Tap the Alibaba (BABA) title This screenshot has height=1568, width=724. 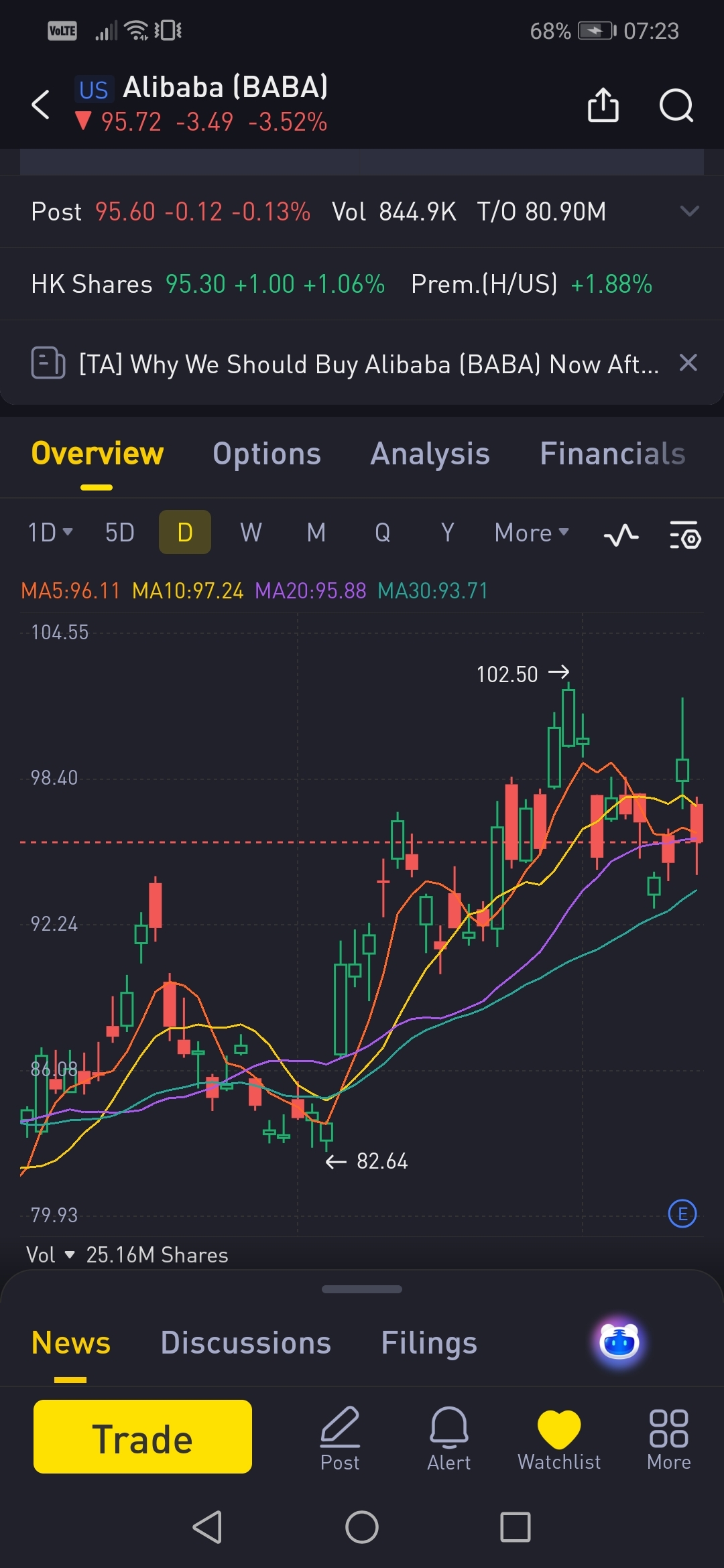(225, 87)
